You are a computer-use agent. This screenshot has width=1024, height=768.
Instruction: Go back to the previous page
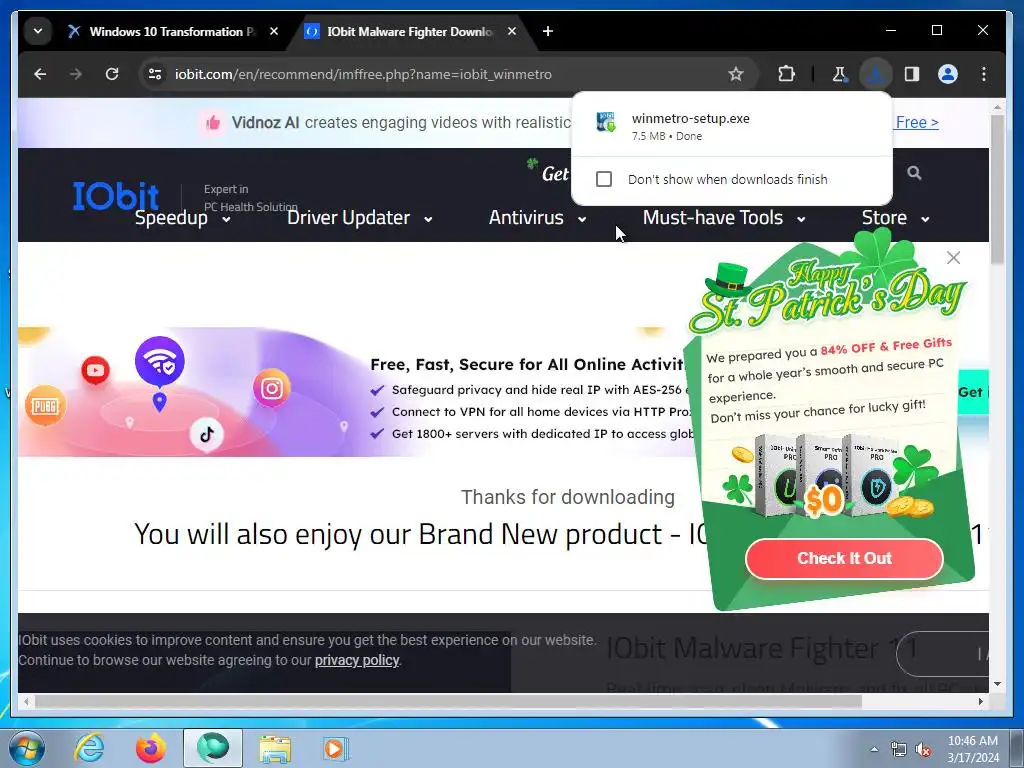[40, 74]
